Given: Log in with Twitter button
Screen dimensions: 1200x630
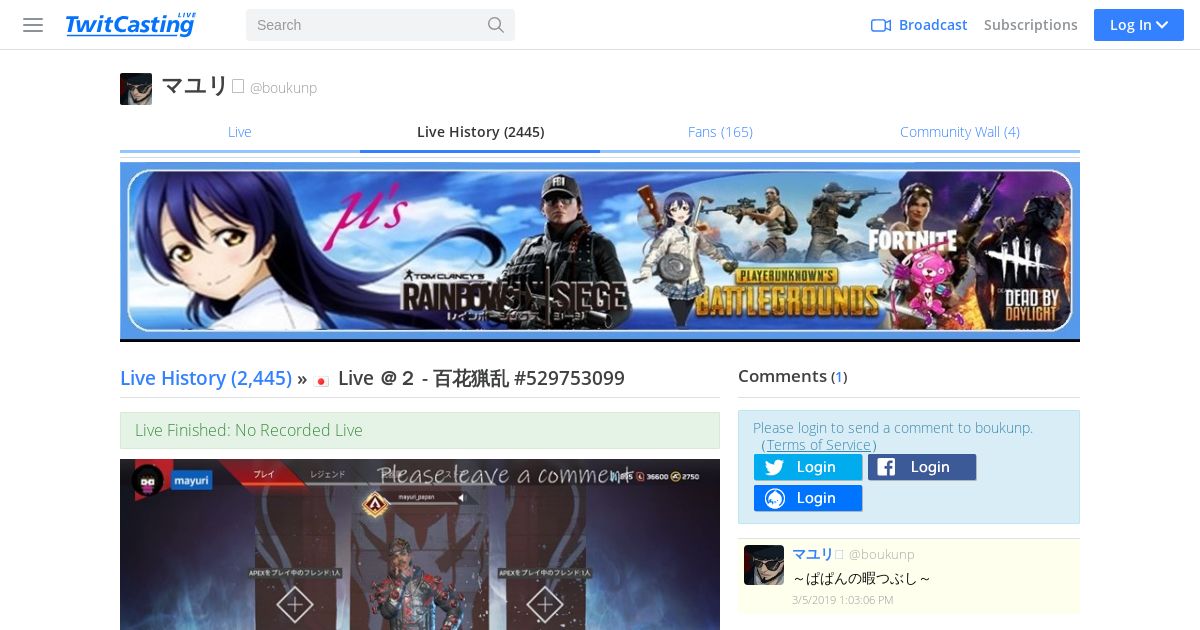Looking at the screenshot, I should [808, 467].
